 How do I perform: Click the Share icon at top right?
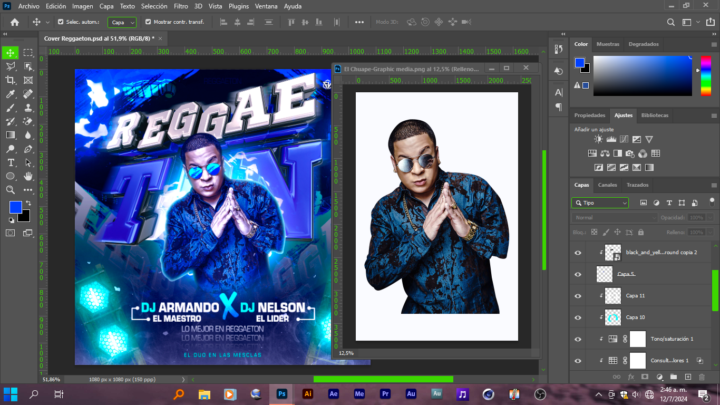click(x=710, y=22)
